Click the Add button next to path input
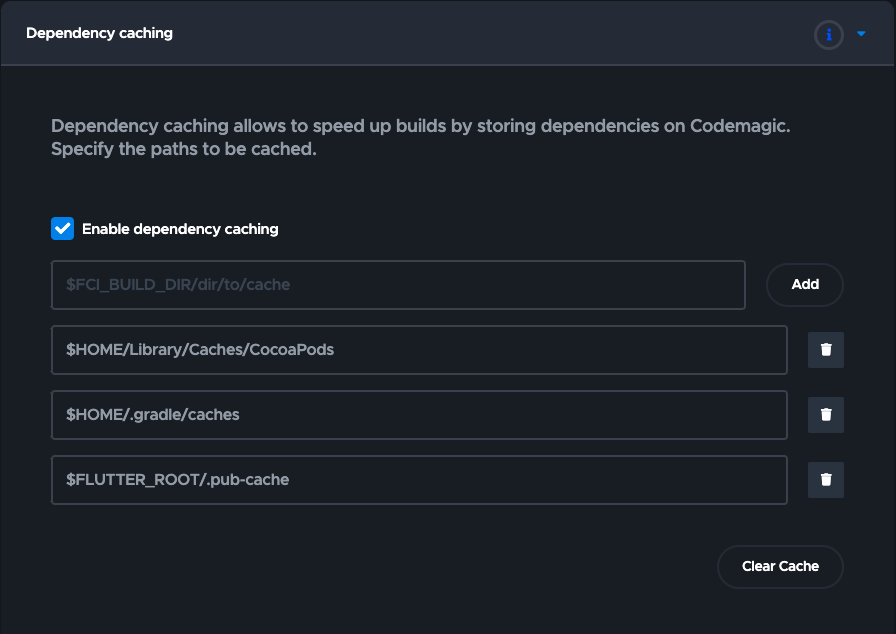This screenshot has width=896, height=634. tap(805, 284)
